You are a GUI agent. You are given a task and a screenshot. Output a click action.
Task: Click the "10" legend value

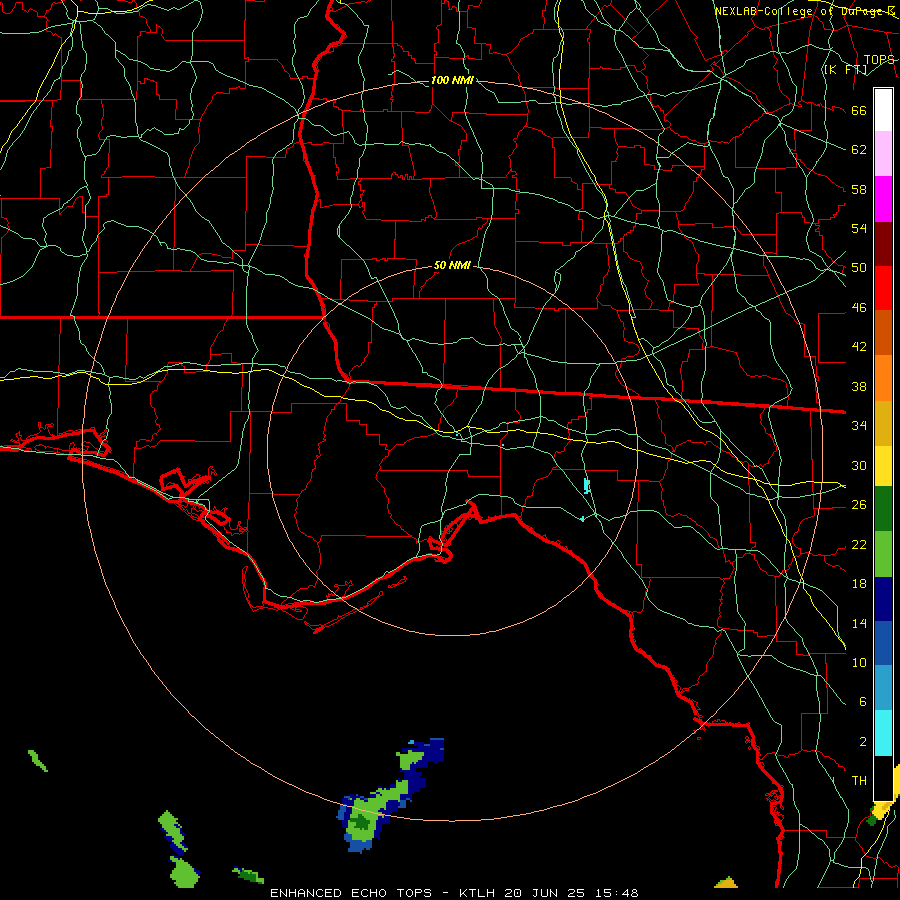click(859, 663)
